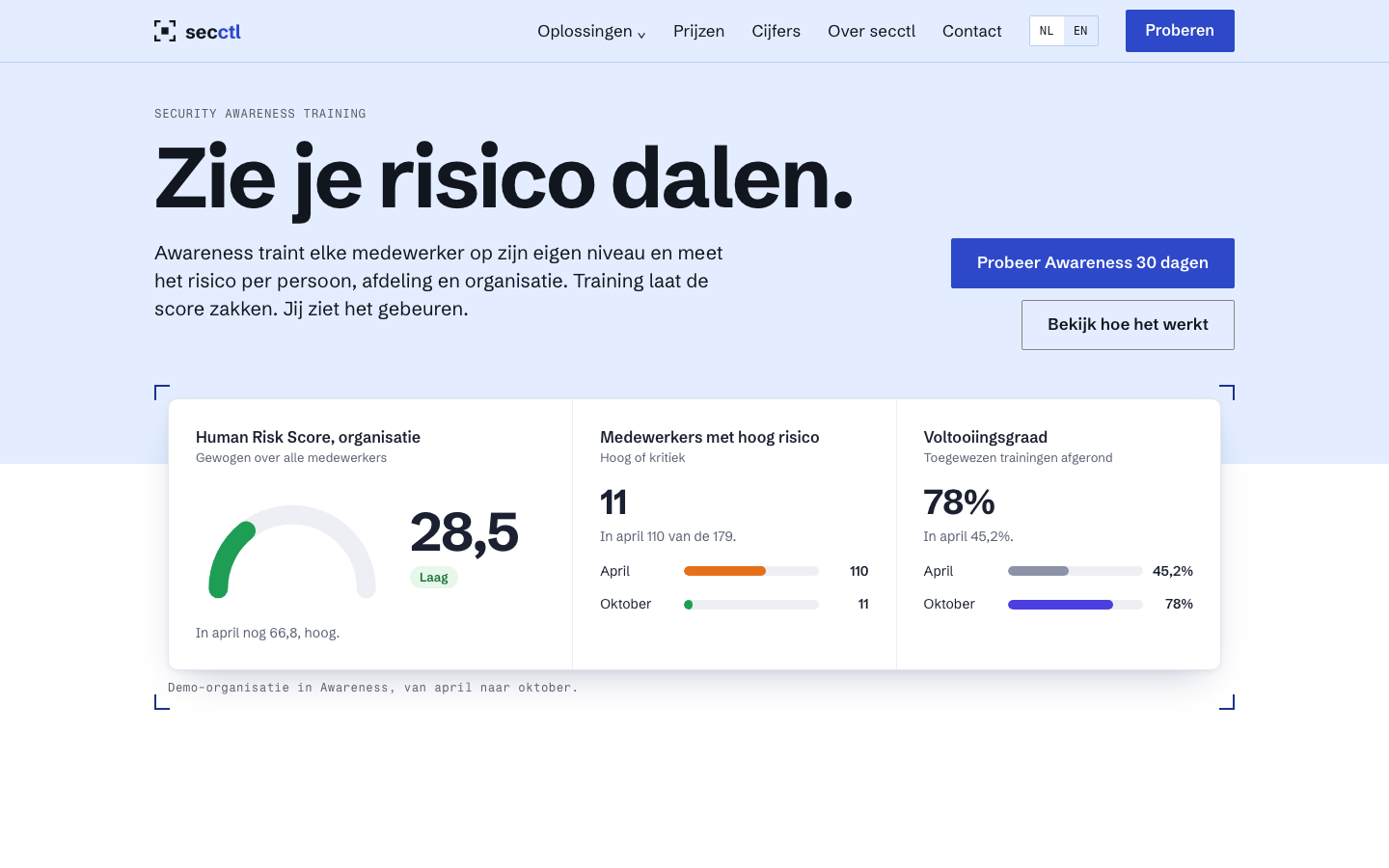Go to the Cijfers menu item

(776, 31)
